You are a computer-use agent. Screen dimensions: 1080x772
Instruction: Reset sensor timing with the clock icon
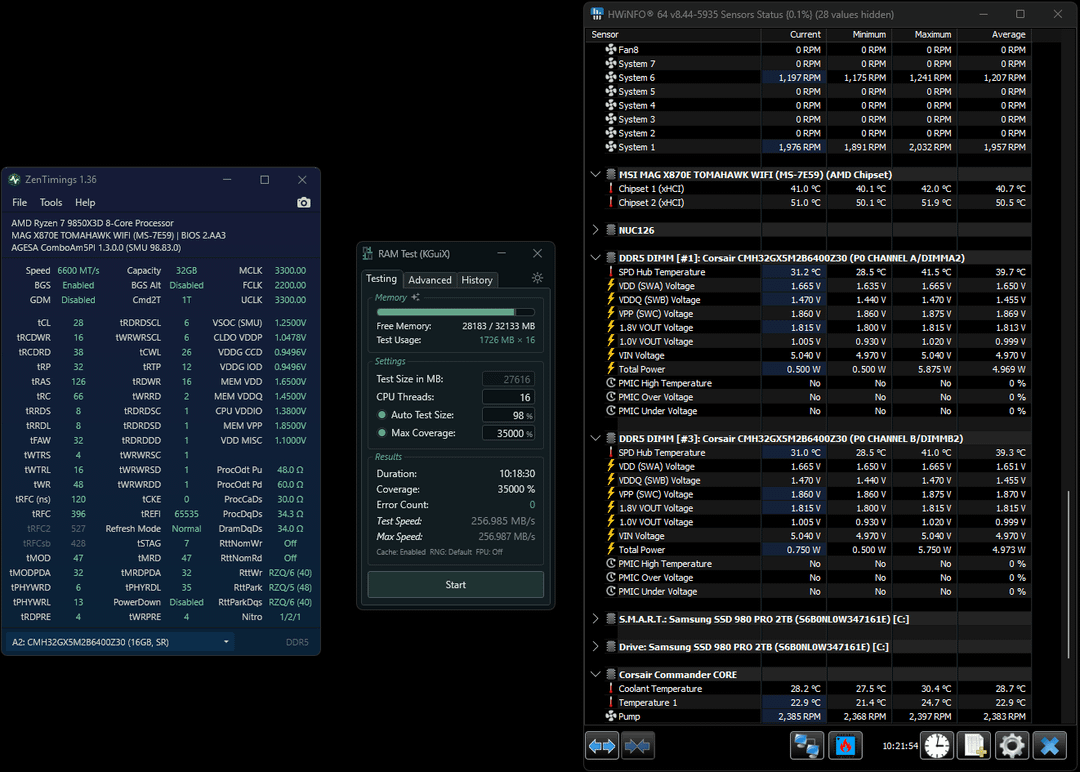tap(937, 745)
